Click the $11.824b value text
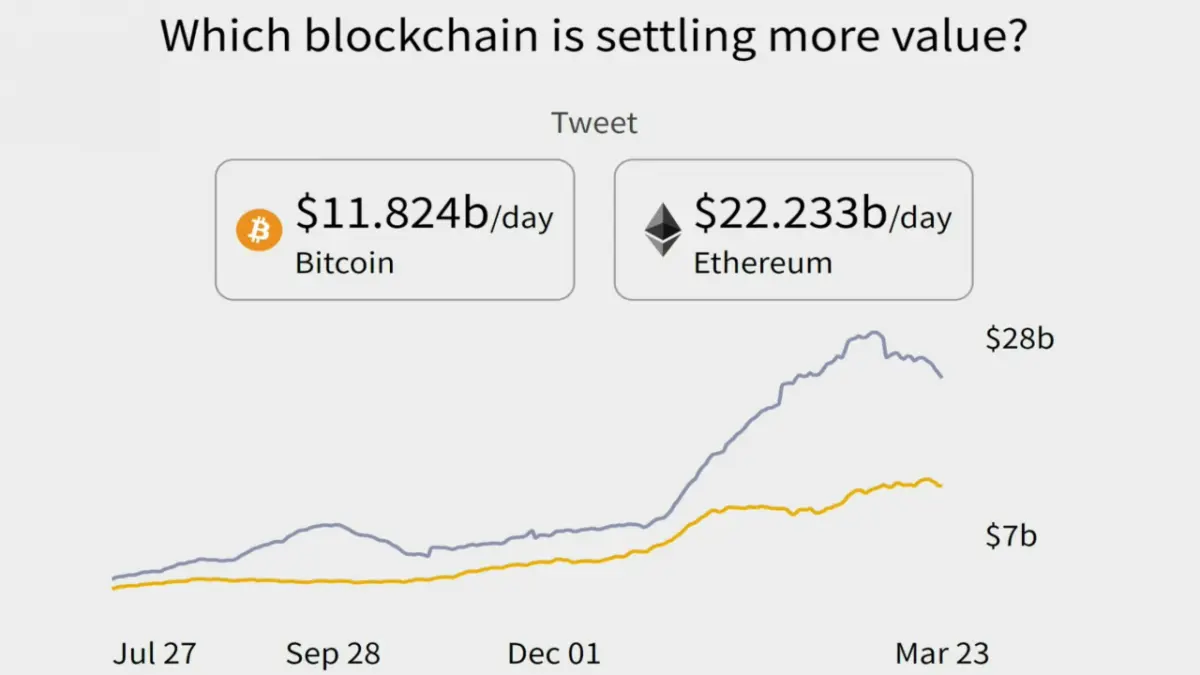 [x=392, y=213]
